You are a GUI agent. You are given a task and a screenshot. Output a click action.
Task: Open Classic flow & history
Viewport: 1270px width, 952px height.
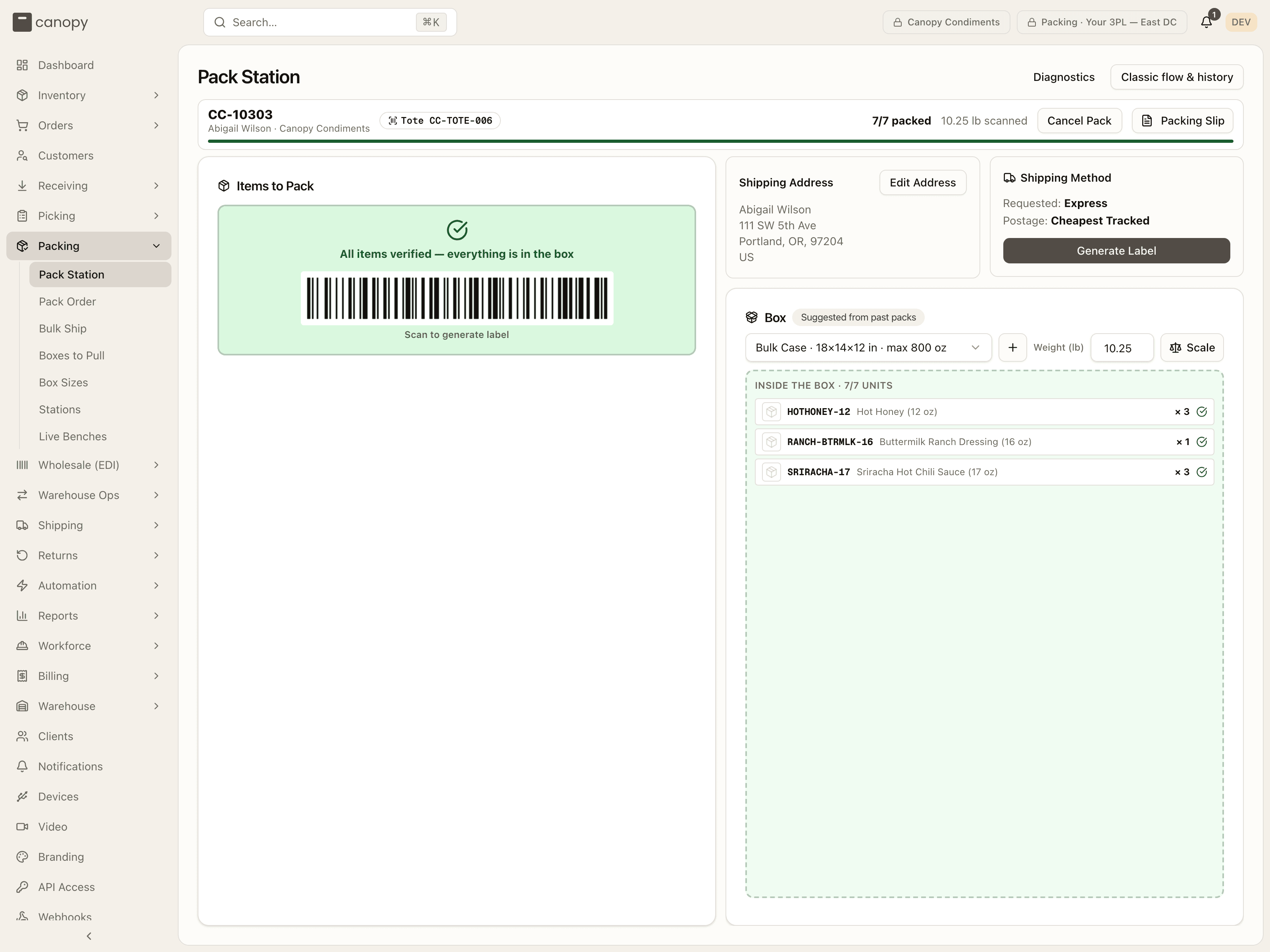click(x=1176, y=77)
